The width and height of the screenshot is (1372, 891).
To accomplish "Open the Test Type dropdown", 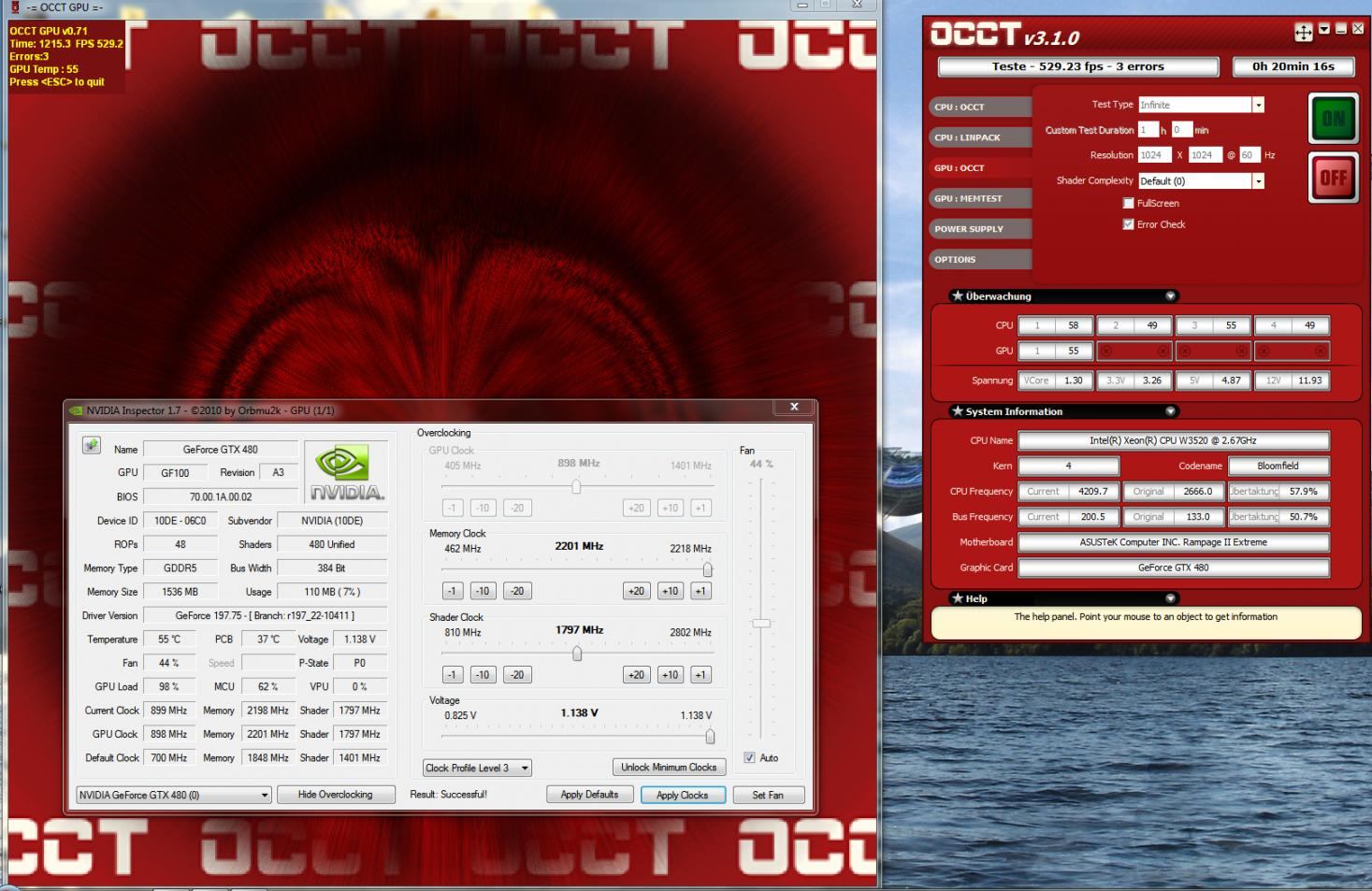I will click(x=1258, y=105).
